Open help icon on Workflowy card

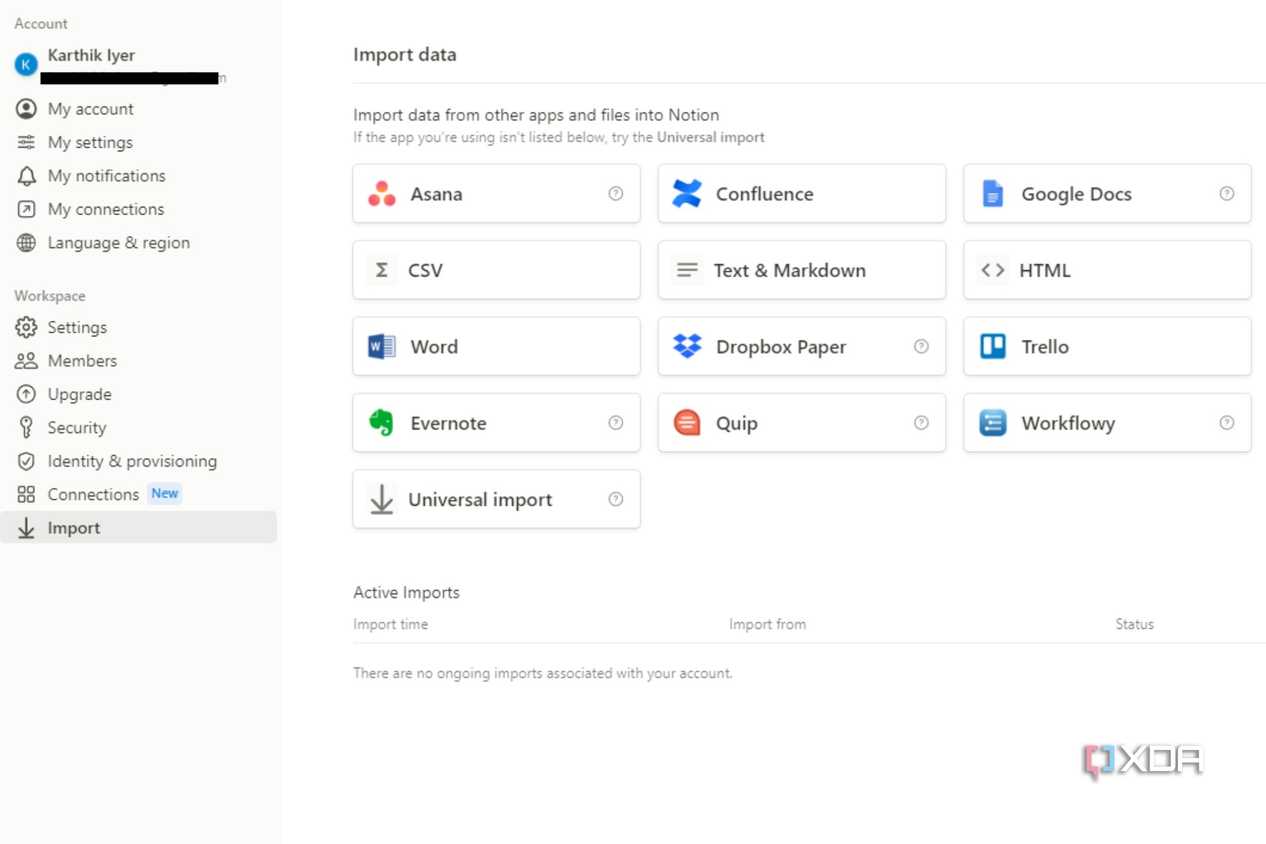[1227, 423]
